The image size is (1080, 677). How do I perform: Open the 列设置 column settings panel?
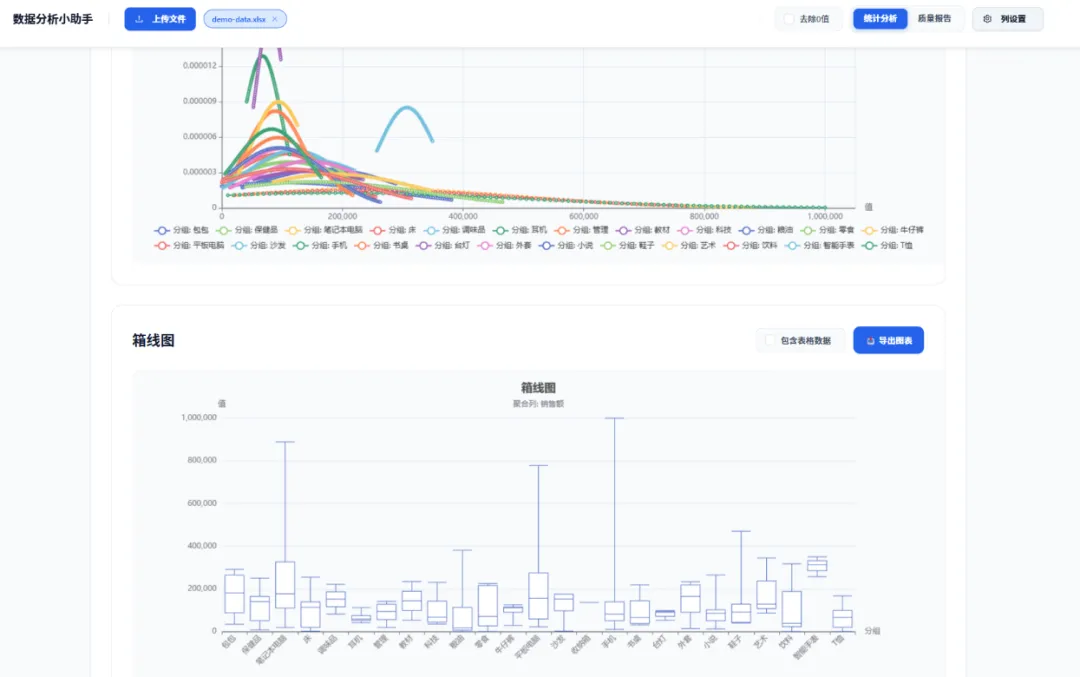[1008, 19]
